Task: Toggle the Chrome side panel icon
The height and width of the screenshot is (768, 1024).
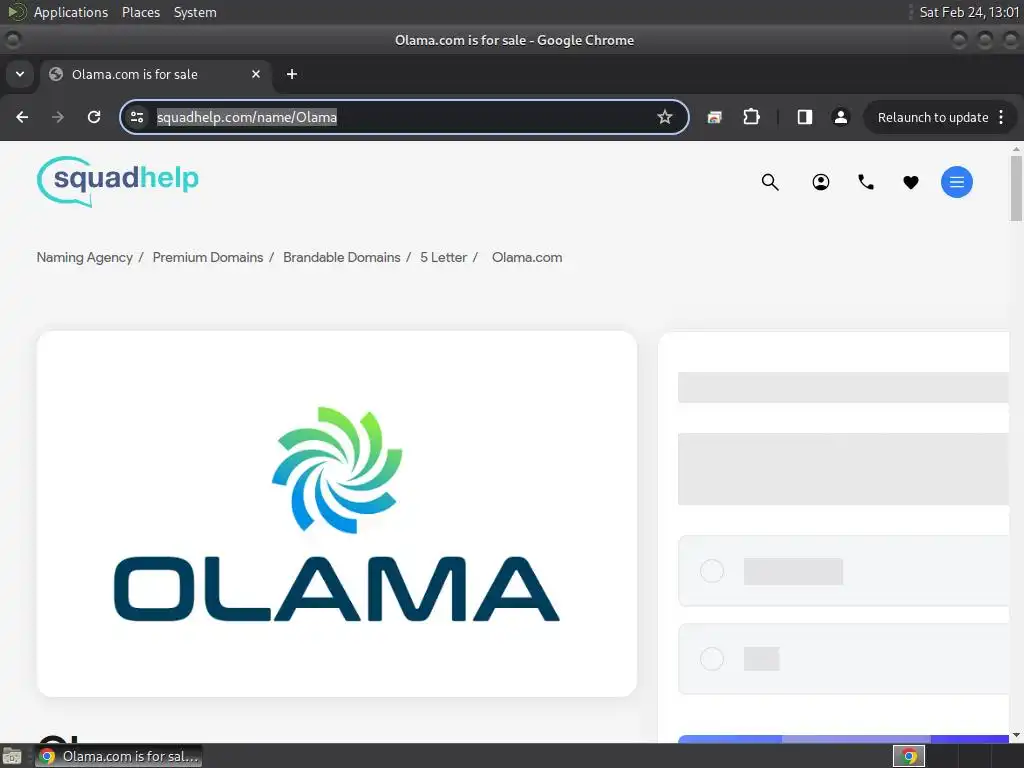Action: 805,117
